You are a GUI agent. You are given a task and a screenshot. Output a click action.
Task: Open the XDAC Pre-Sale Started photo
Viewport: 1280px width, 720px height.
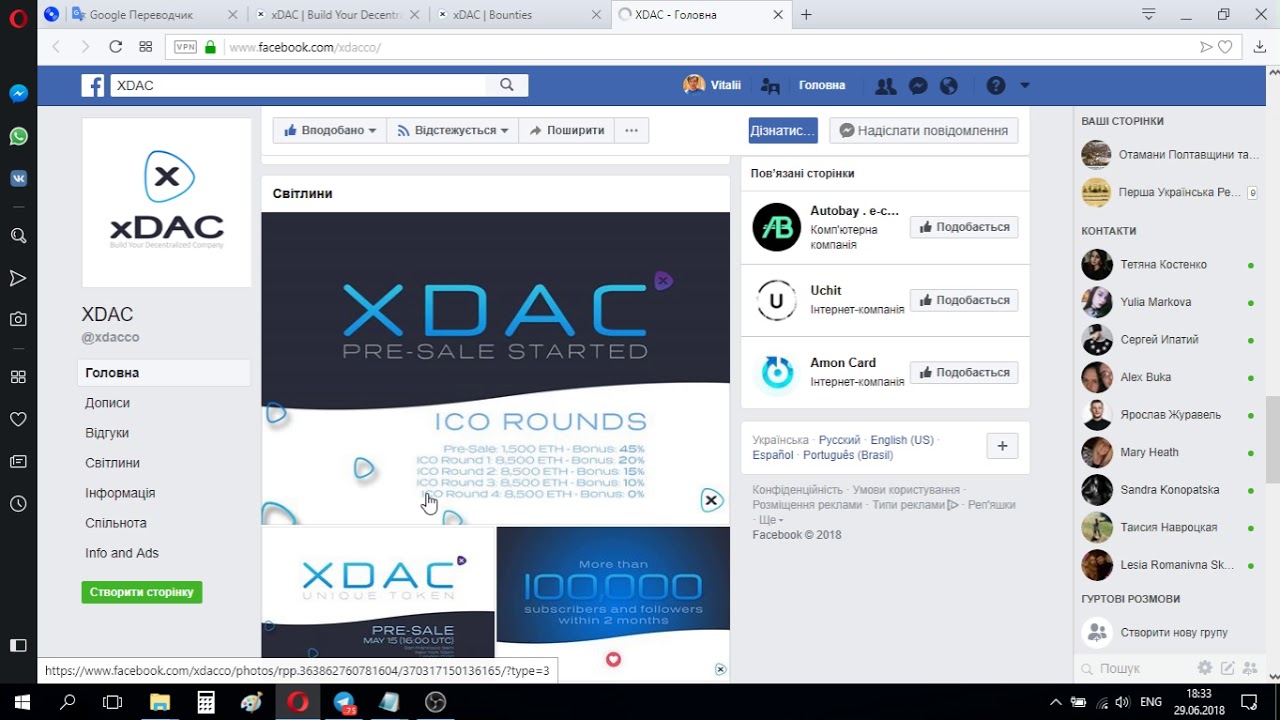coord(496,368)
